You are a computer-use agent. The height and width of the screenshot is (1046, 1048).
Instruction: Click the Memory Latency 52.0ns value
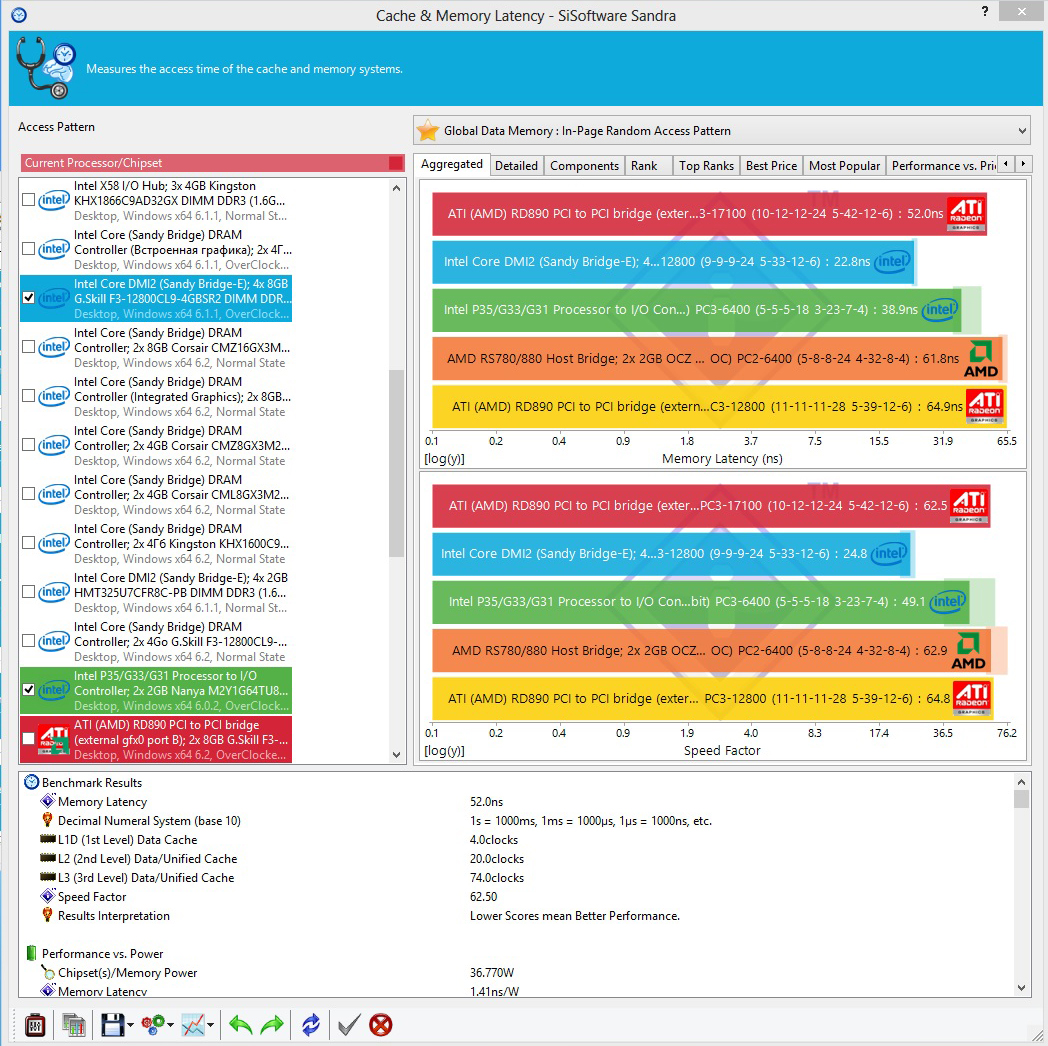(487, 801)
